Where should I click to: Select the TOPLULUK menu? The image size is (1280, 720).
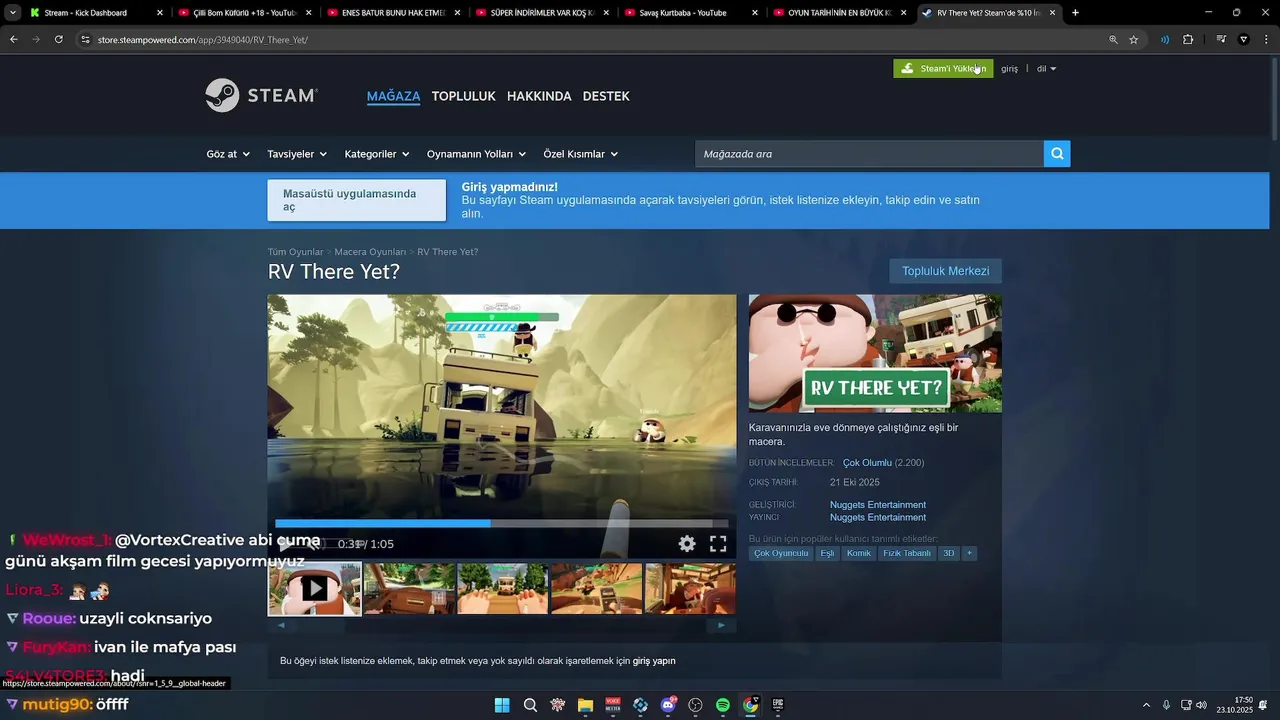[463, 96]
